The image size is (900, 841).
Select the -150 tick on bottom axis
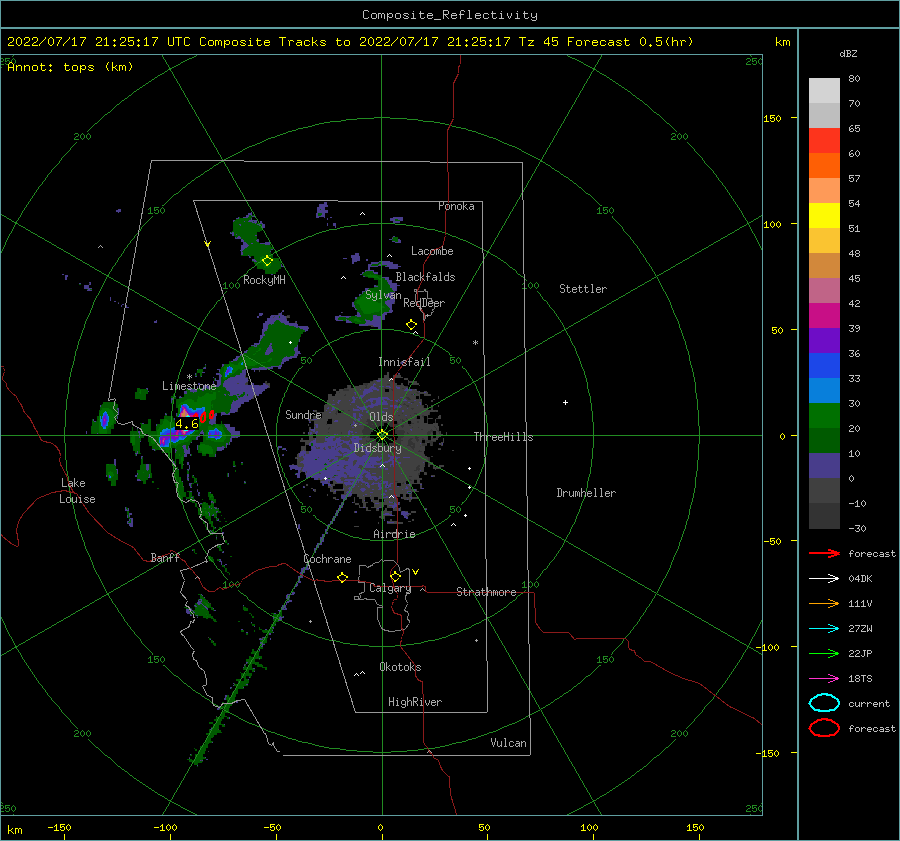[59, 828]
